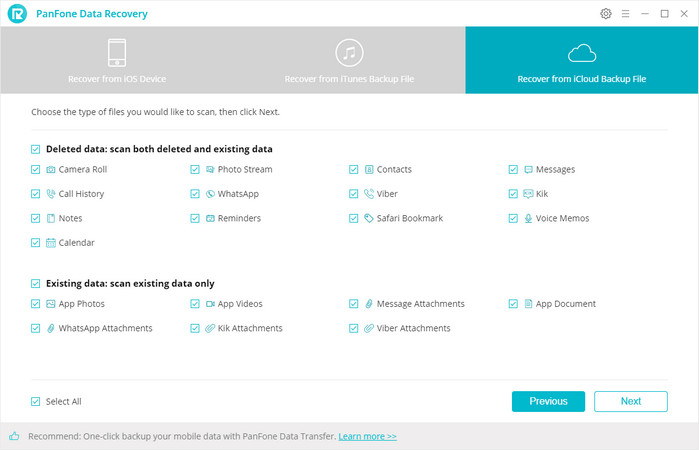Click the PanFone Data Recovery logo
The height and width of the screenshot is (450, 699).
[17, 13]
